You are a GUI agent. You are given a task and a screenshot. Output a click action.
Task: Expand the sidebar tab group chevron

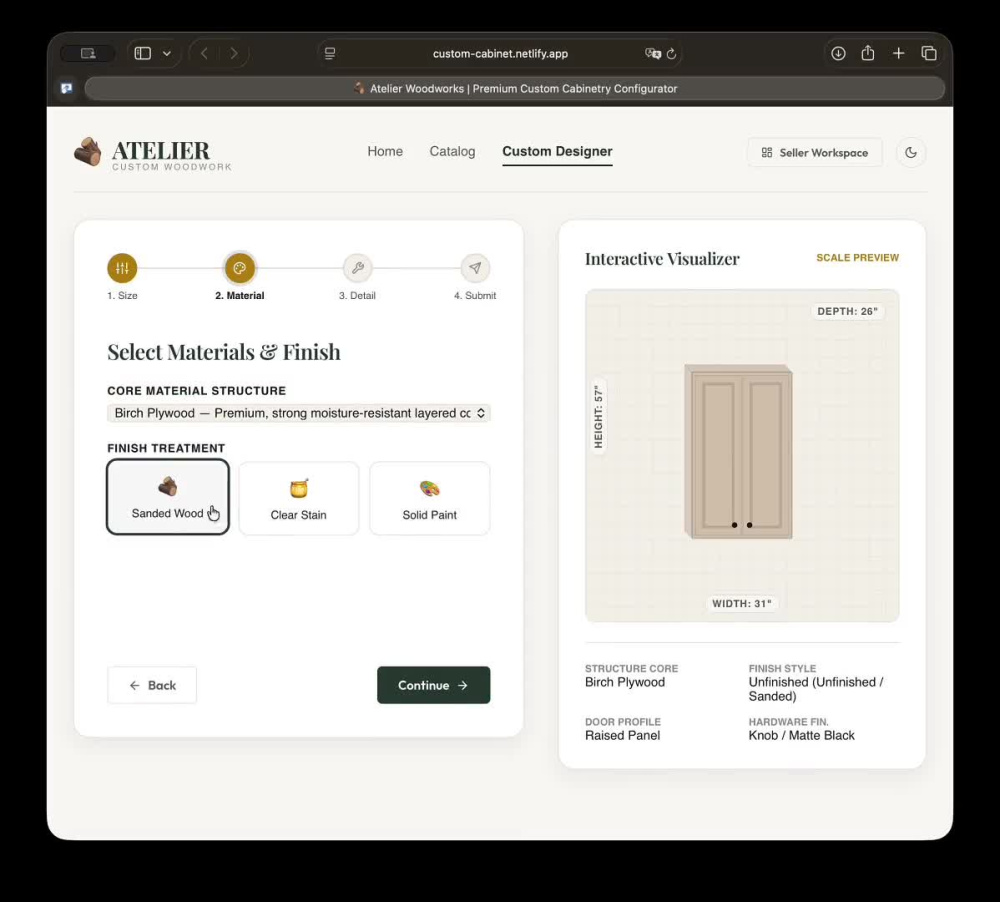(166, 54)
